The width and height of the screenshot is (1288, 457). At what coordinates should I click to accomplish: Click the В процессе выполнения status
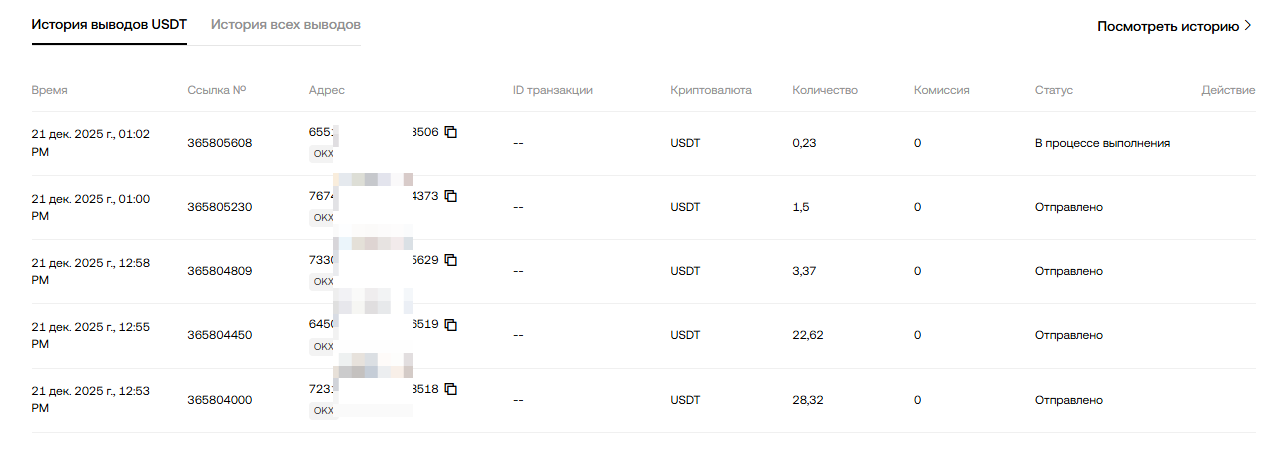pos(1102,143)
